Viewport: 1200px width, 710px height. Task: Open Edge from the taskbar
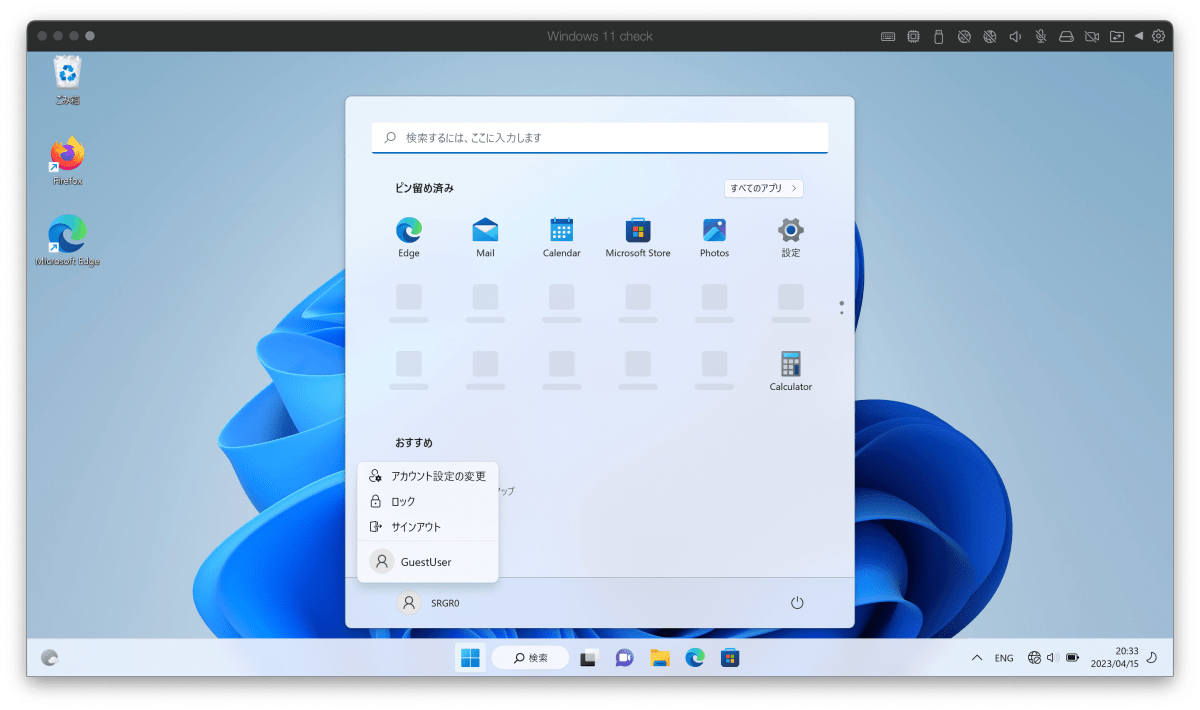click(x=695, y=658)
